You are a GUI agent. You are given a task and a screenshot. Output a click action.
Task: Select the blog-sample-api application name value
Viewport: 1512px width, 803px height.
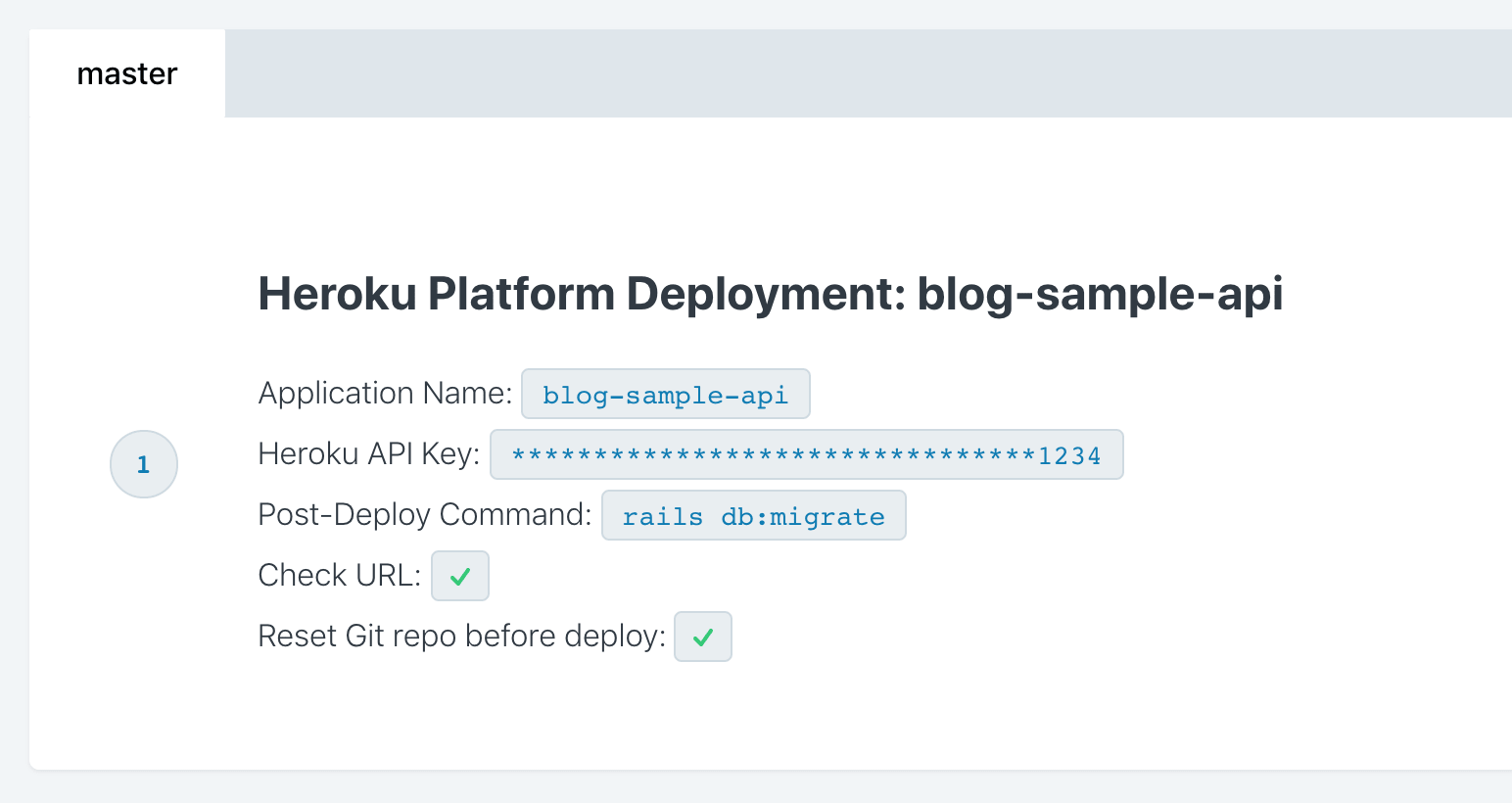tap(666, 394)
